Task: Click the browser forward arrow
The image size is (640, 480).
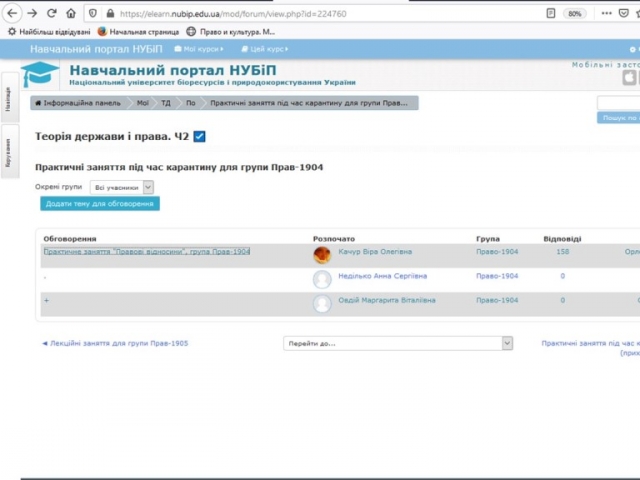Action: 32,13
